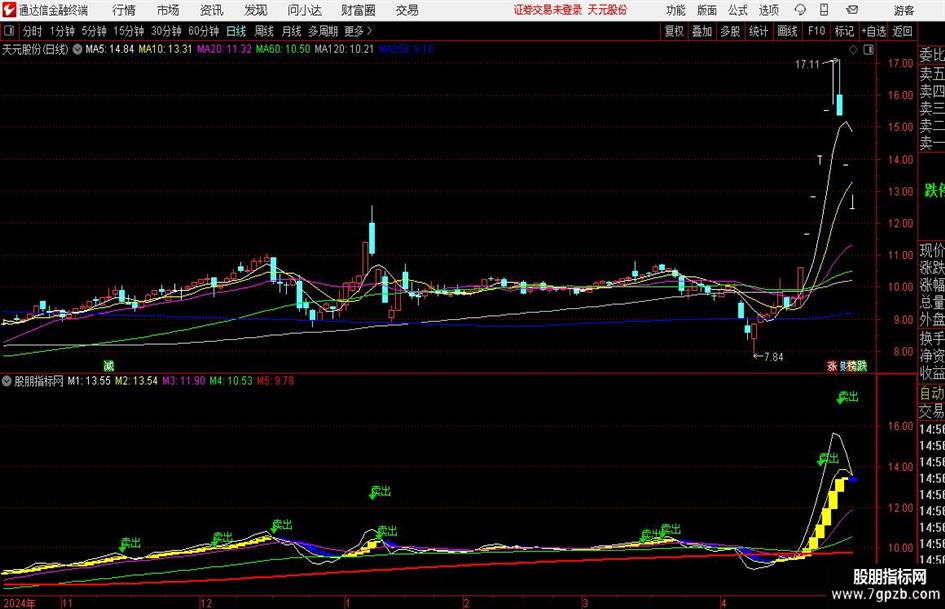Select the 日线 daily period tab
Image resolution: width=945 pixels, height=609 pixels.
coord(236,31)
